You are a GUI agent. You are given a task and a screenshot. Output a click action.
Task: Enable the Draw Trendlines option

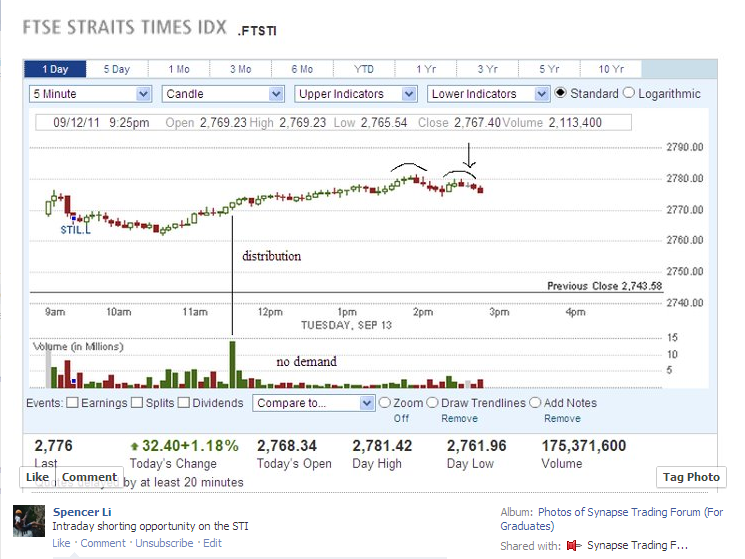[x=432, y=403]
